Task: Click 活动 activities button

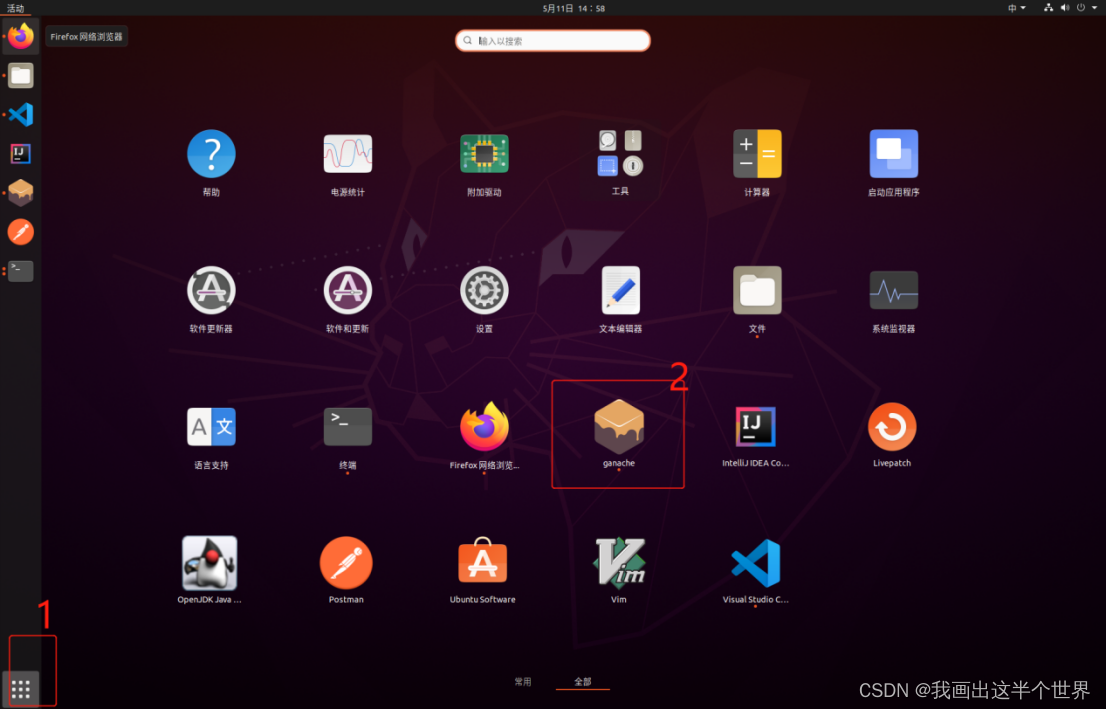Action: (x=15, y=8)
